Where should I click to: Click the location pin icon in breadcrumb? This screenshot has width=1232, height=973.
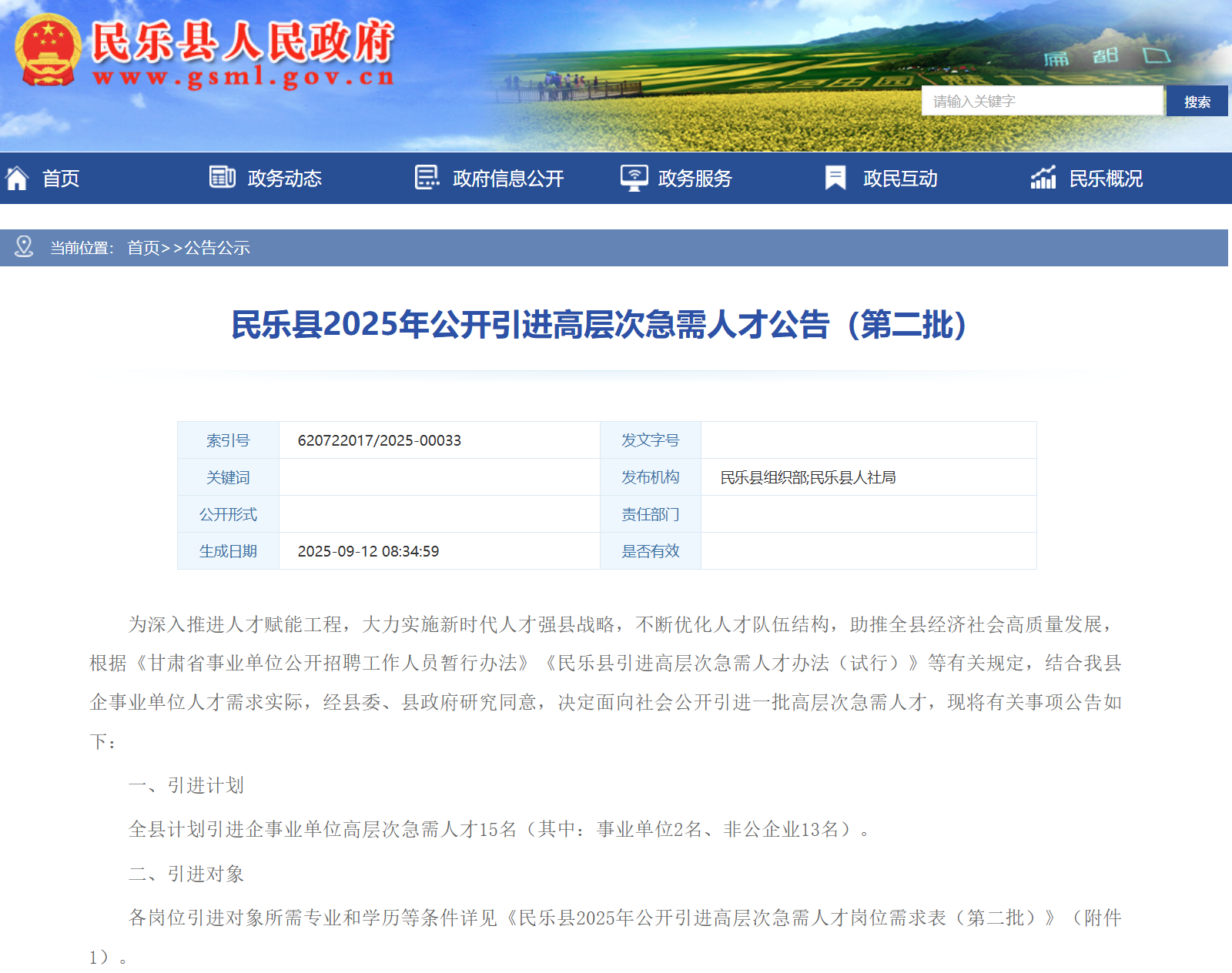[x=24, y=247]
